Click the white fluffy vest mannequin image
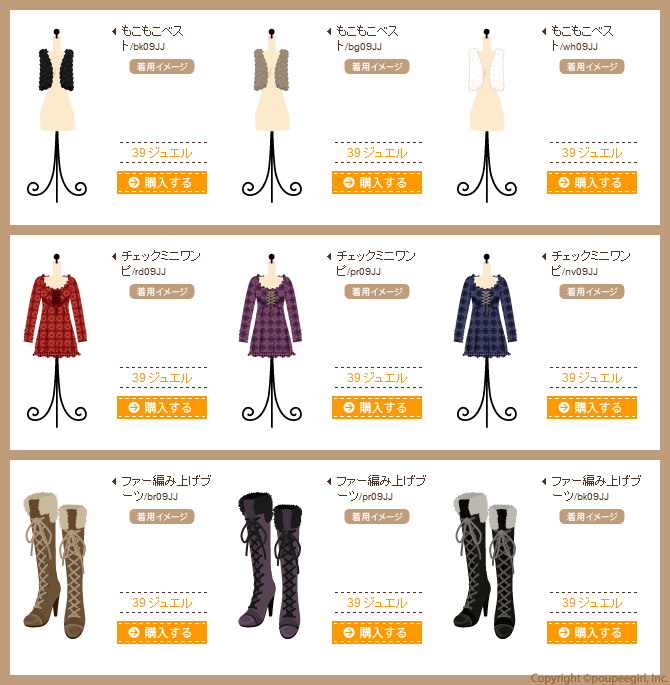670x685 pixels. pyautogui.click(x=487, y=116)
